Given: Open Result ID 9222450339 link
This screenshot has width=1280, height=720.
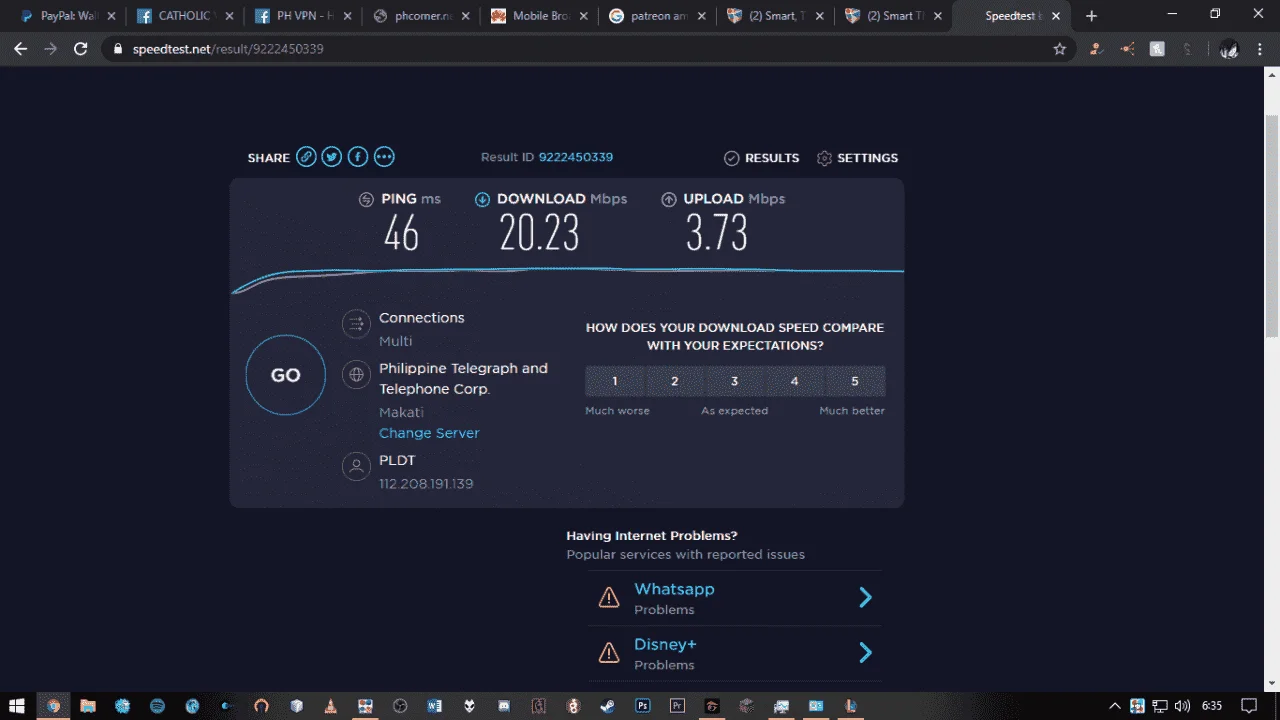Looking at the screenshot, I should pyautogui.click(x=576, y=157).
